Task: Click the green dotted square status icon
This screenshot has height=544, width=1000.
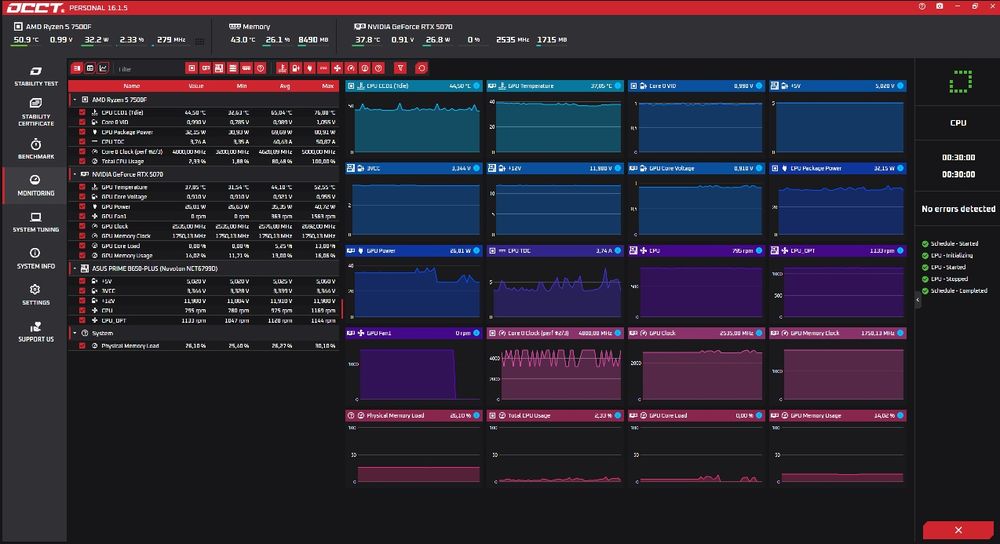Action: click(960, 82)
